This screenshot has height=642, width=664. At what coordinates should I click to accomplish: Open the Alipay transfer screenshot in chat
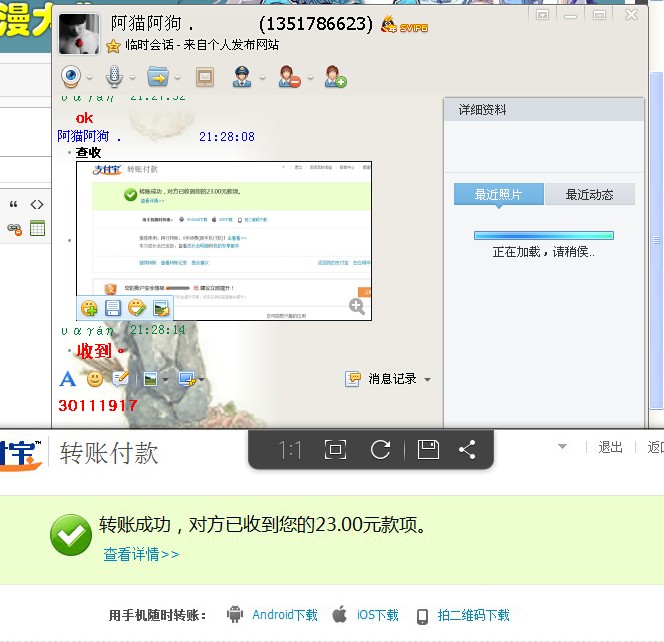click(x=224, y=241)
